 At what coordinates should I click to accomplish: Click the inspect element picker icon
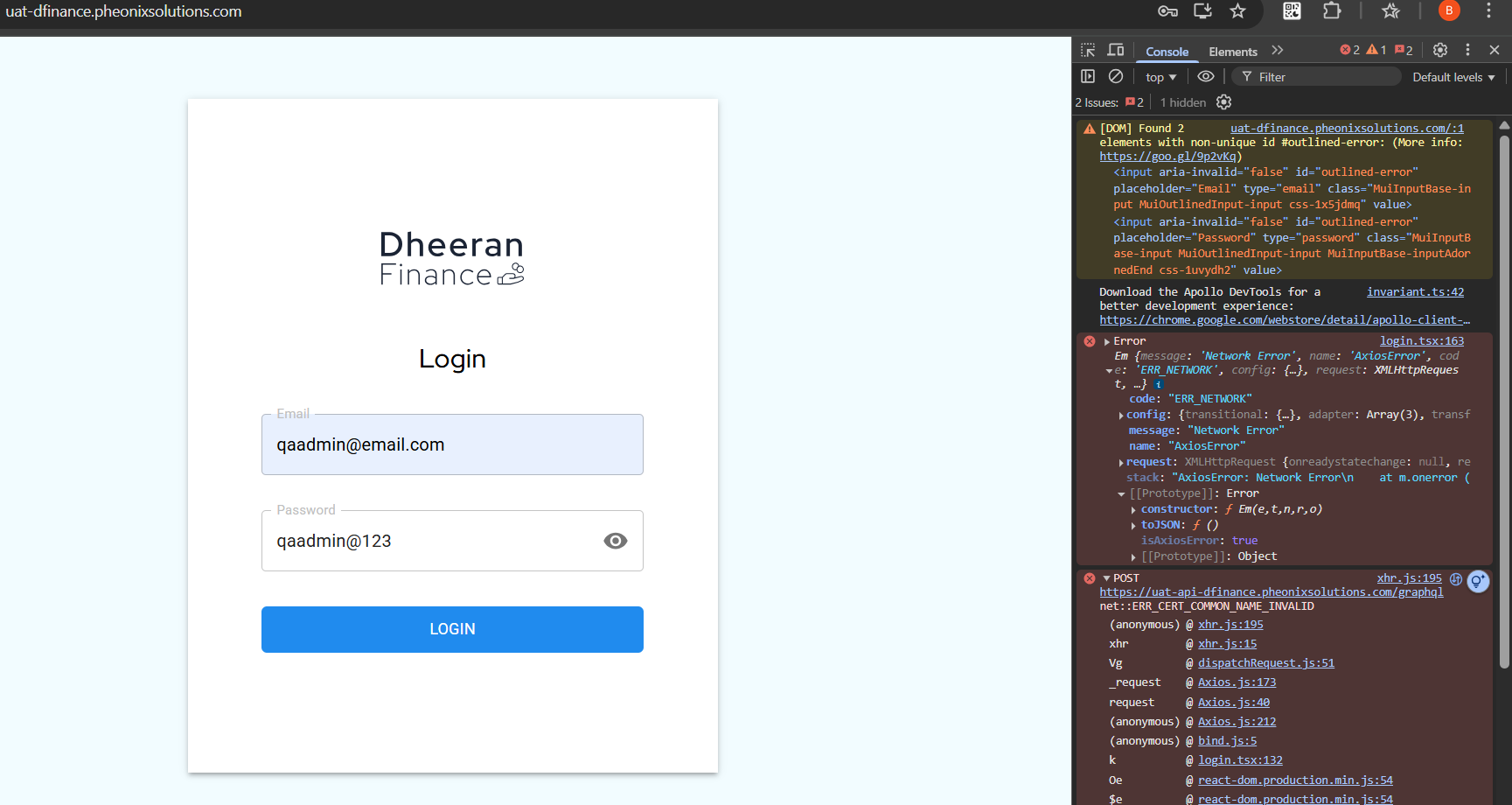[1088, 51]
